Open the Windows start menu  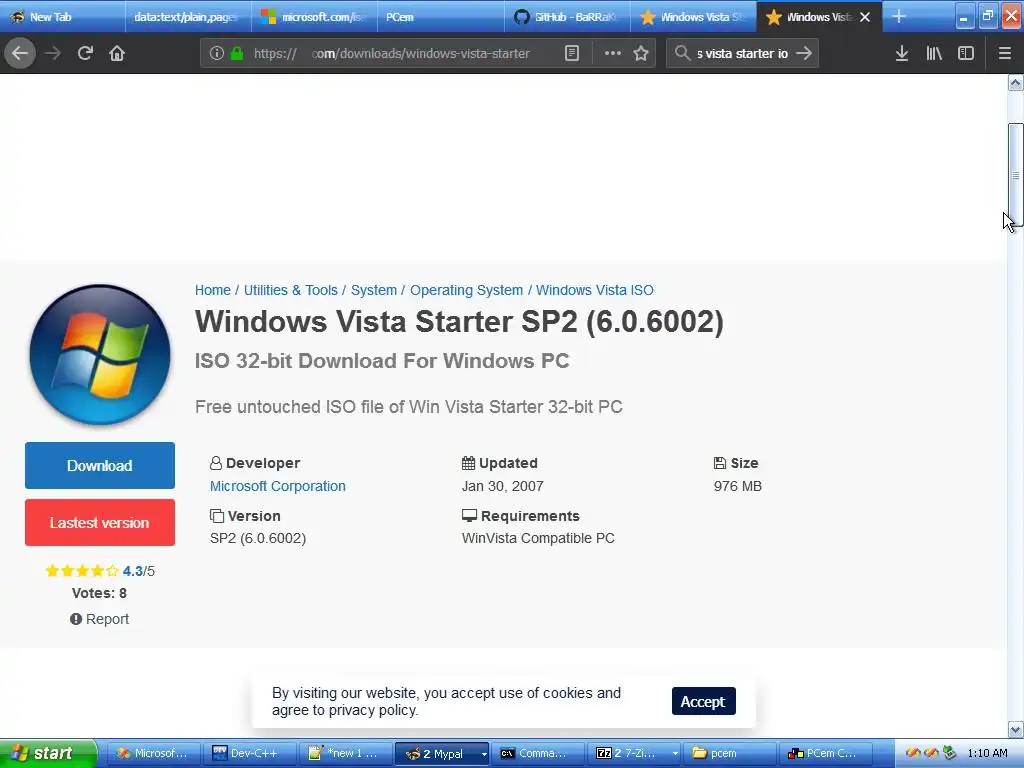pos(48,754)
